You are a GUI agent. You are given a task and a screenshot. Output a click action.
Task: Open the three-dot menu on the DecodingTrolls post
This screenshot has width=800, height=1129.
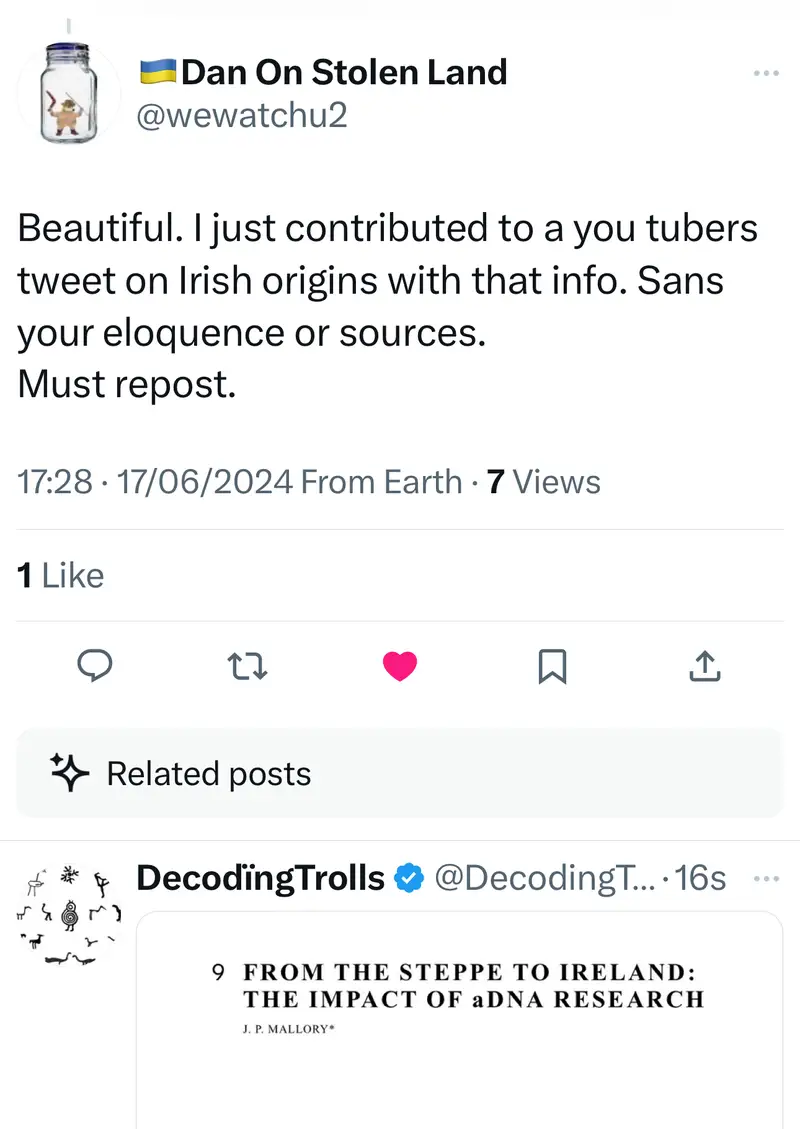[x=764, y=878]
